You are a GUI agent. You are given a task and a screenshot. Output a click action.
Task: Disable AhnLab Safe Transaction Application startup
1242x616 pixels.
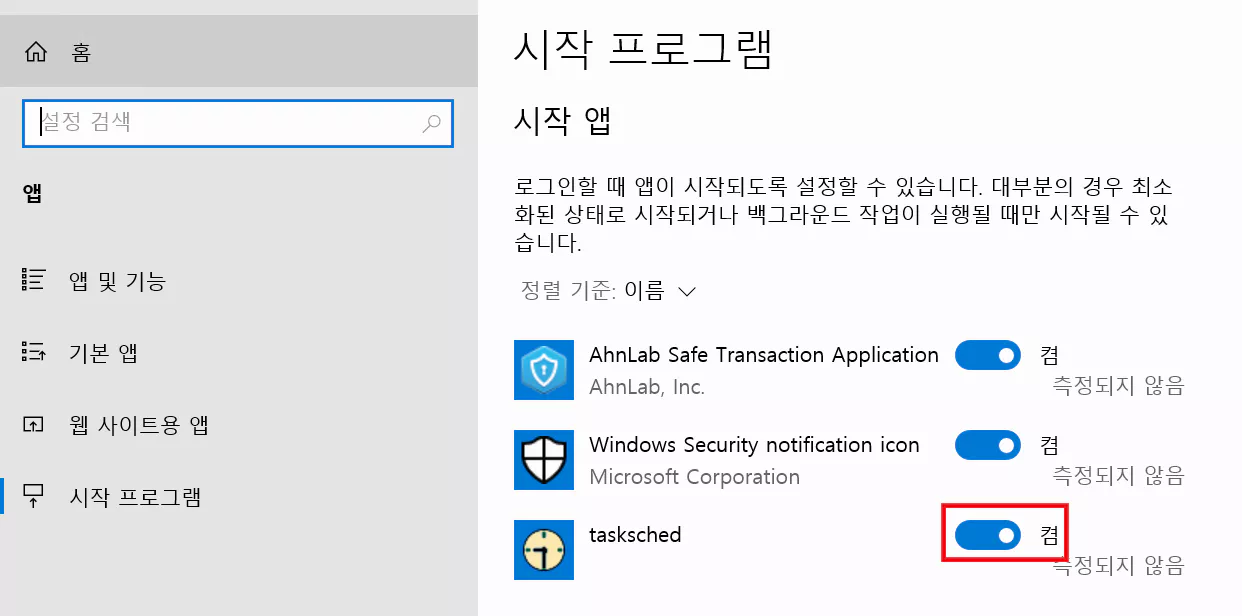987,355
